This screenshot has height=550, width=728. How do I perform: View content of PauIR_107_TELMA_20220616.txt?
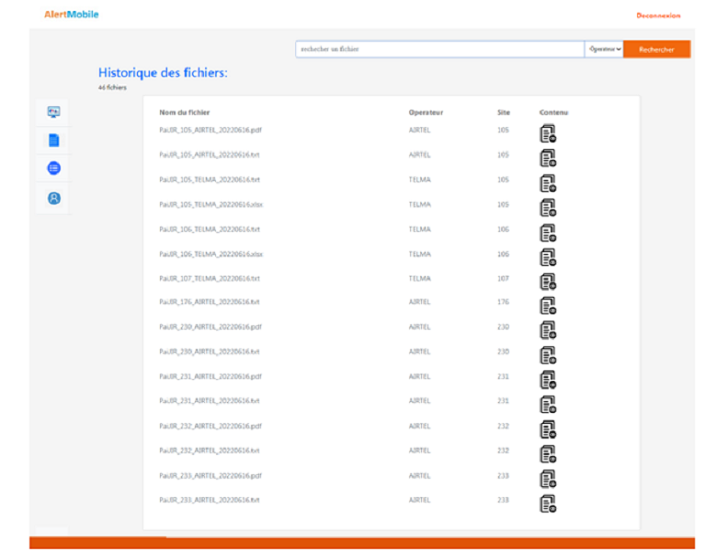pos(547,282)
